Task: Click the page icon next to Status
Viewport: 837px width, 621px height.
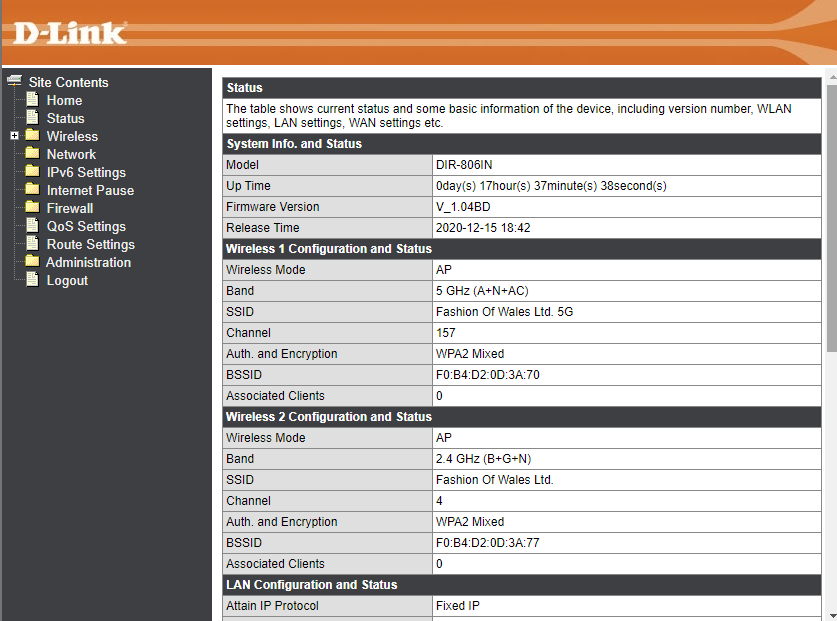Action: click(x=32, y=118)
